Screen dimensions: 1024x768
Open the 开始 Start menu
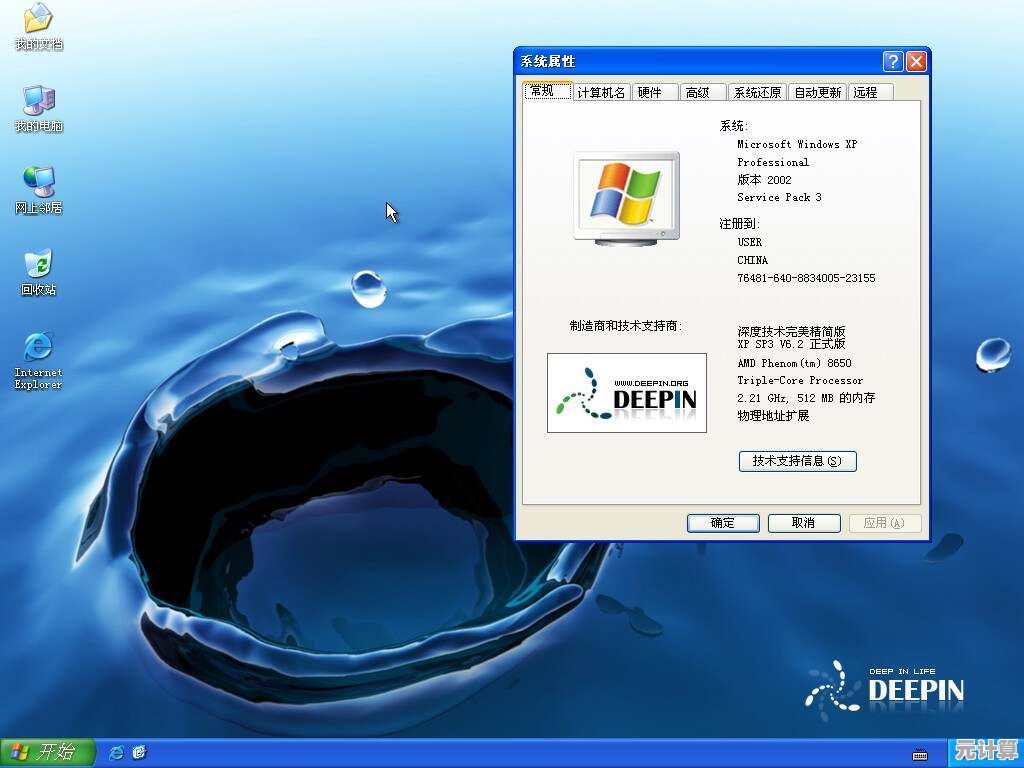click(x=47, y=752)
